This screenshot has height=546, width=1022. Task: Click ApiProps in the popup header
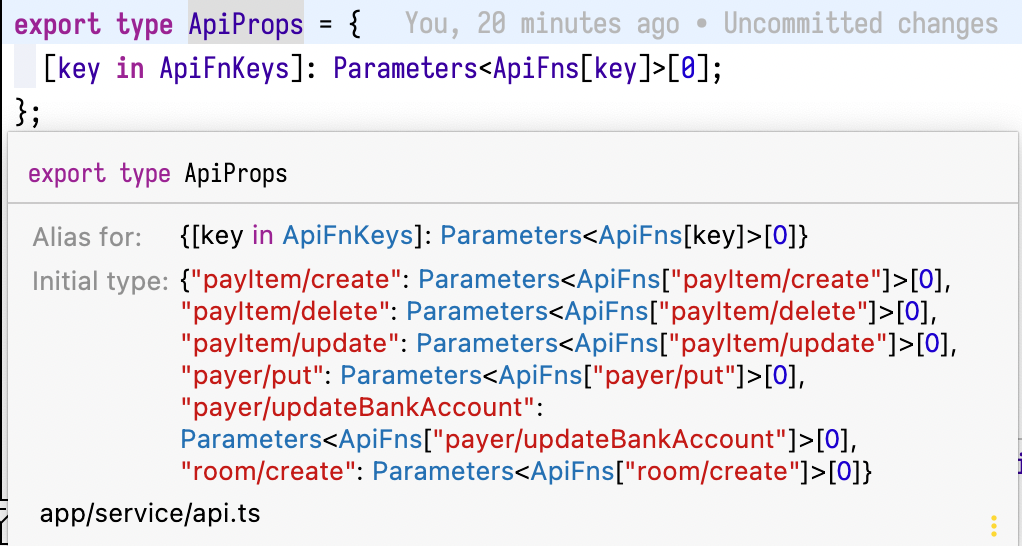pos(236,174)
